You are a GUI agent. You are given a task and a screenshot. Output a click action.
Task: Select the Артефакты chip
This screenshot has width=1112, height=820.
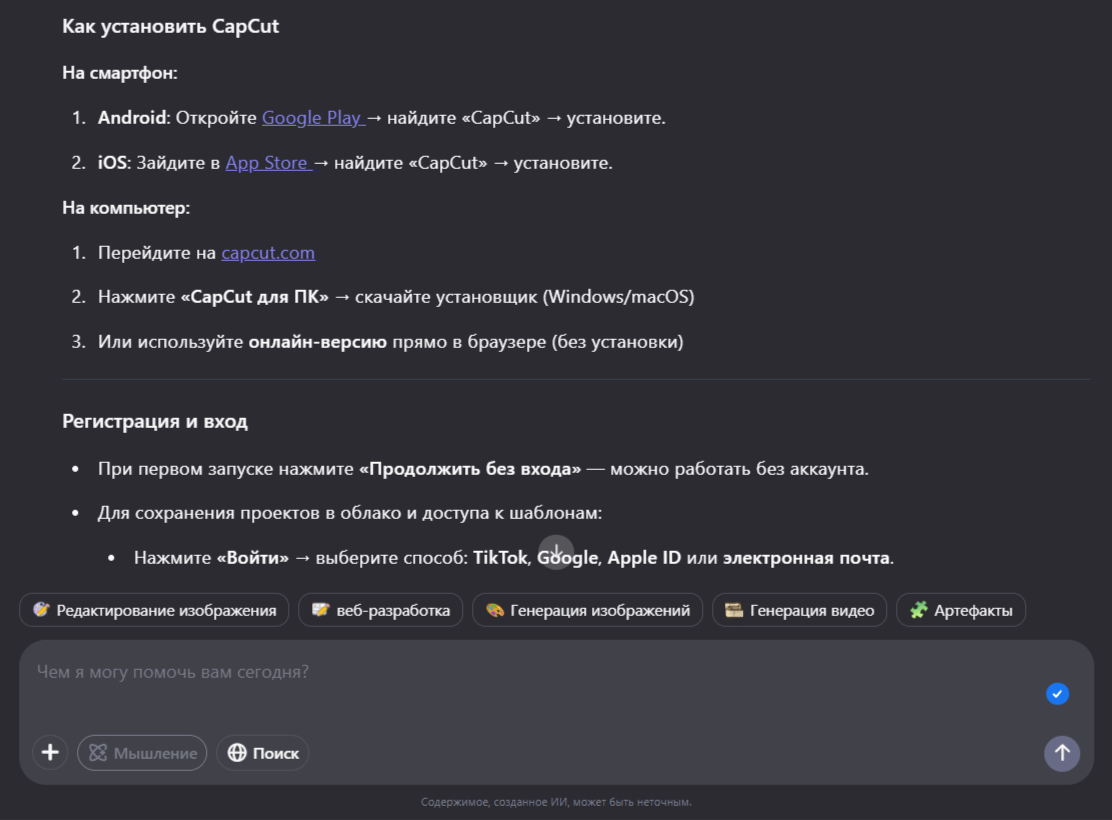pyautogui.click(x=961, y=610)
